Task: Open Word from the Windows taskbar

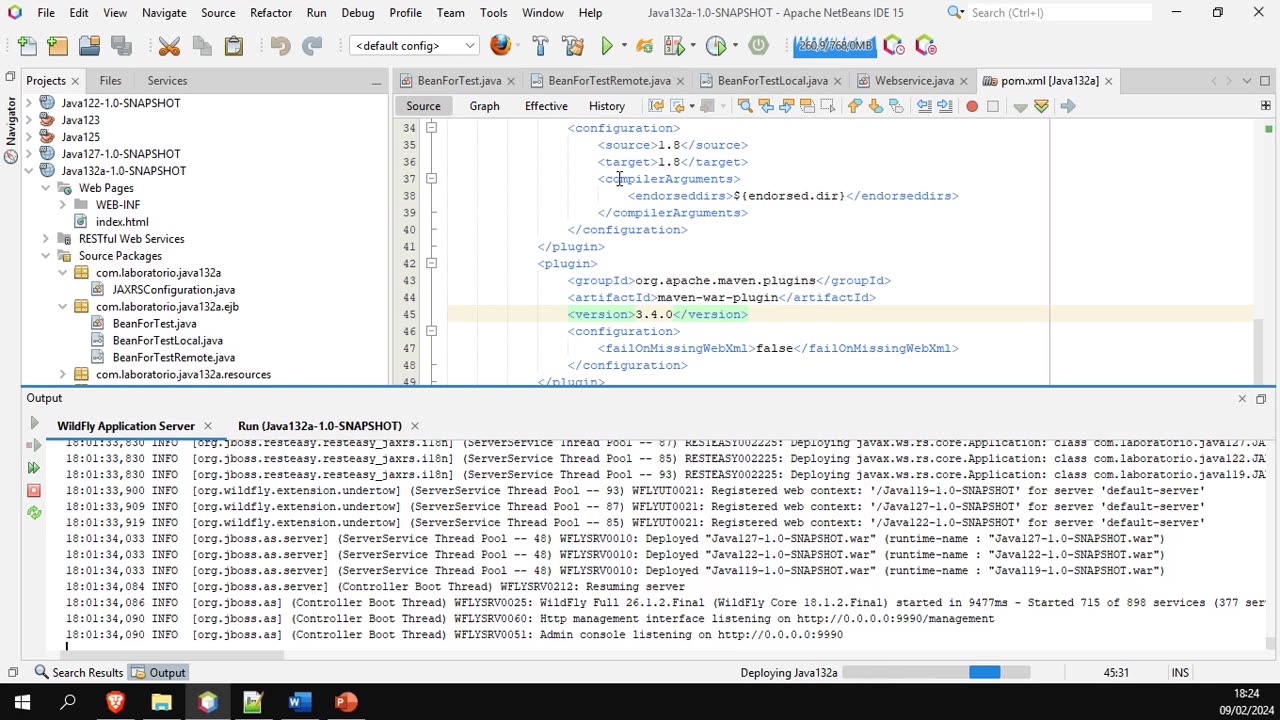Action: point(299,702)
